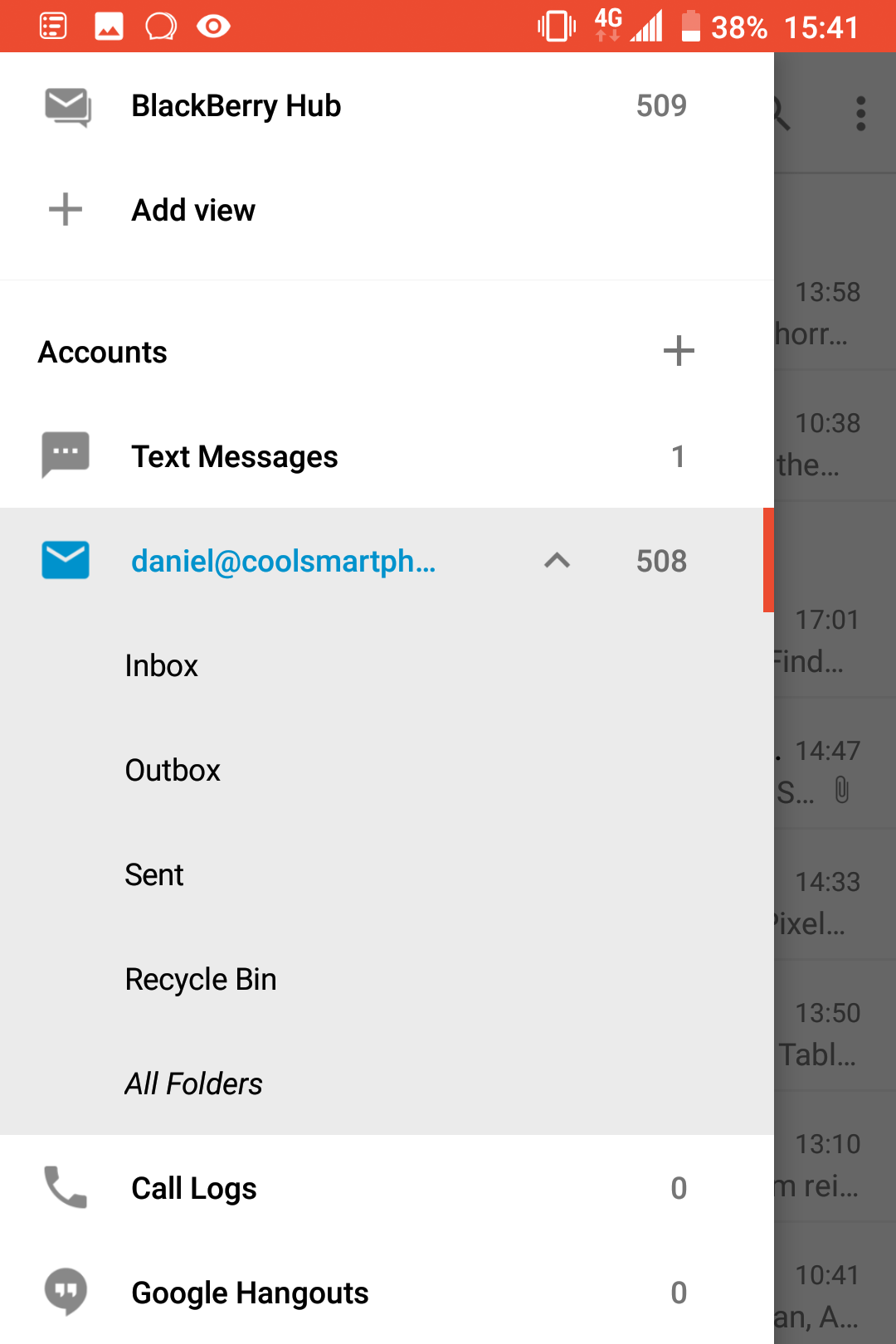
Task: Add a new account with the plus icon
Action: coord(679,351)
